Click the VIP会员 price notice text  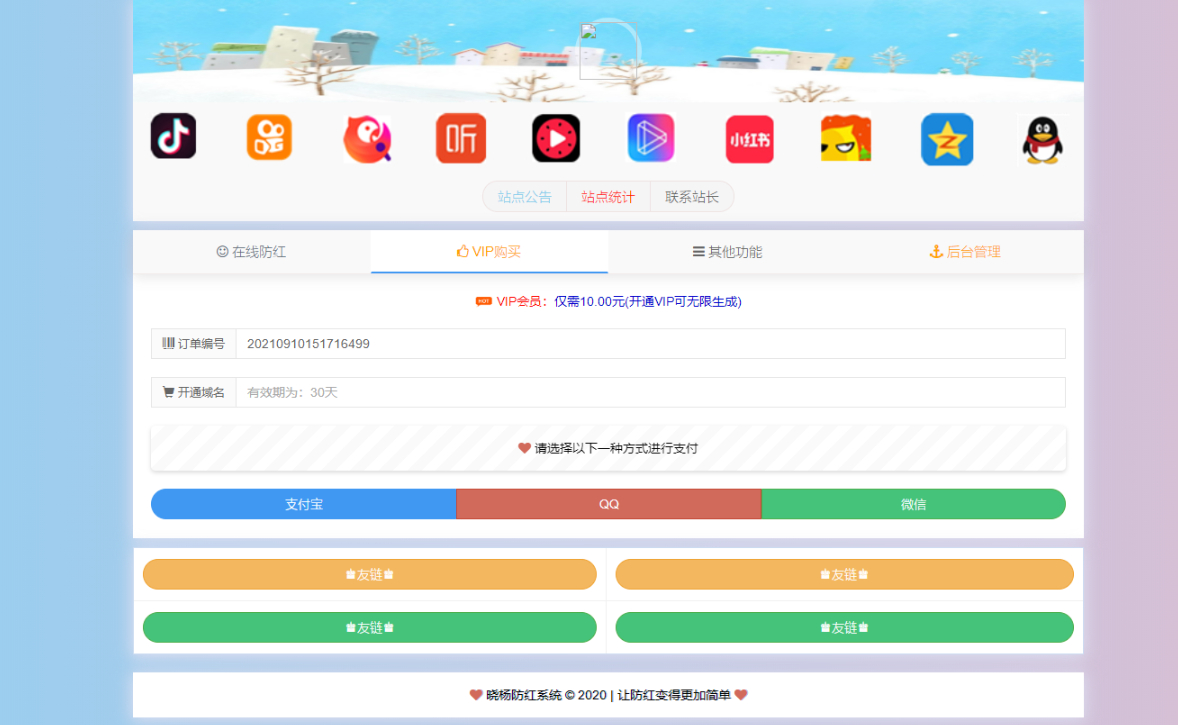(x=609, y=301)
